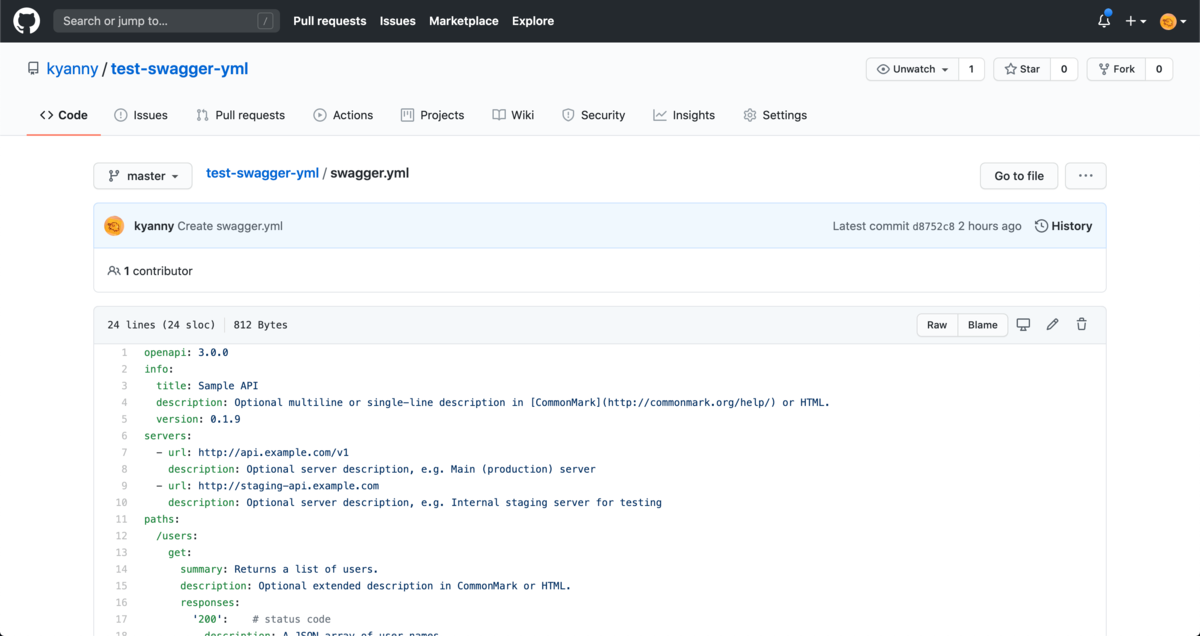Image resolution: width=1200 pixels, height=636 pixels.
Task: Expand the master branch selector
Action: click(x=142, y=175)
